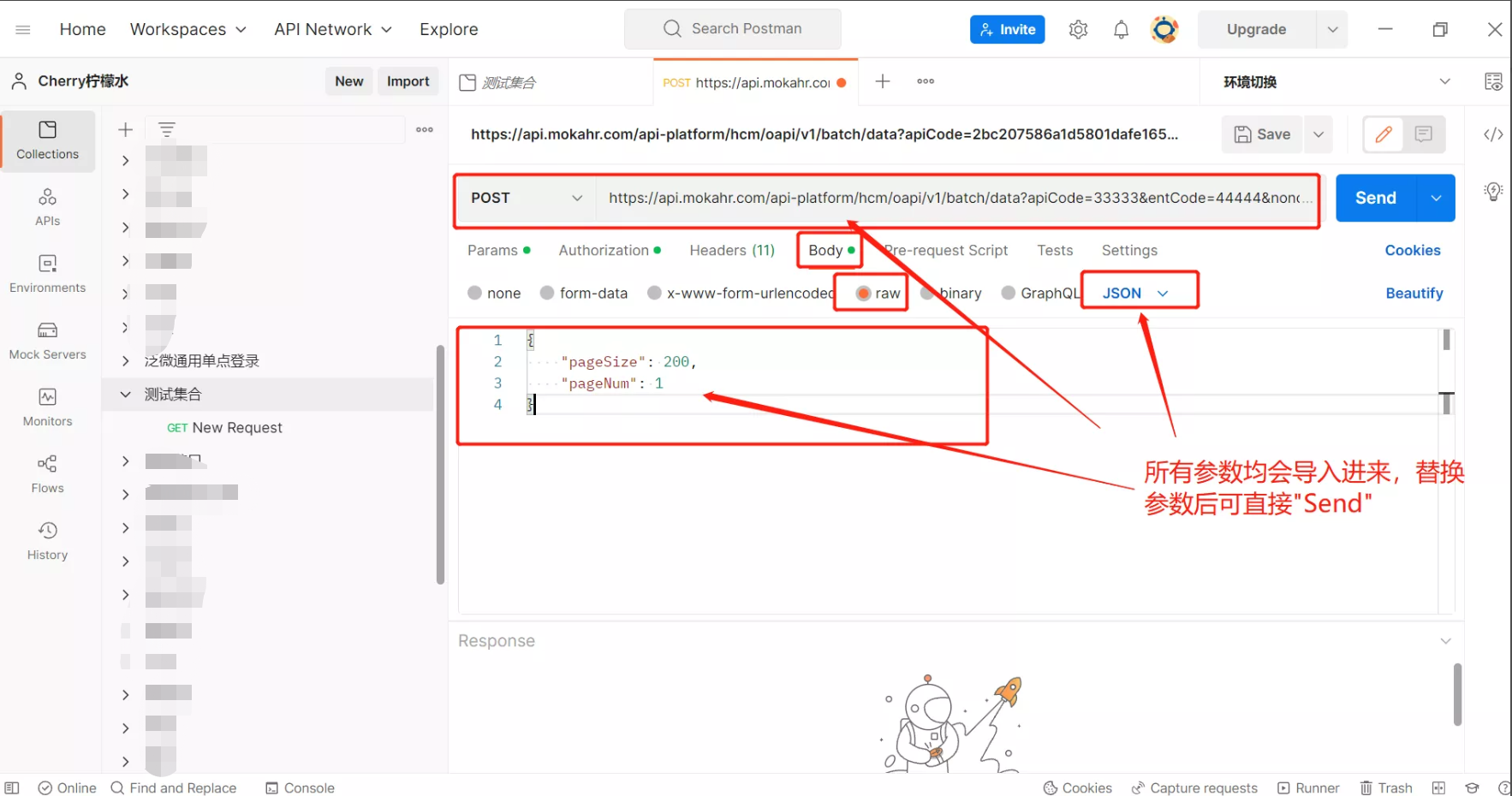Select the GraphQL body radio
The height and width of the screenshot is (796, 1512).
pos(1009,293)
